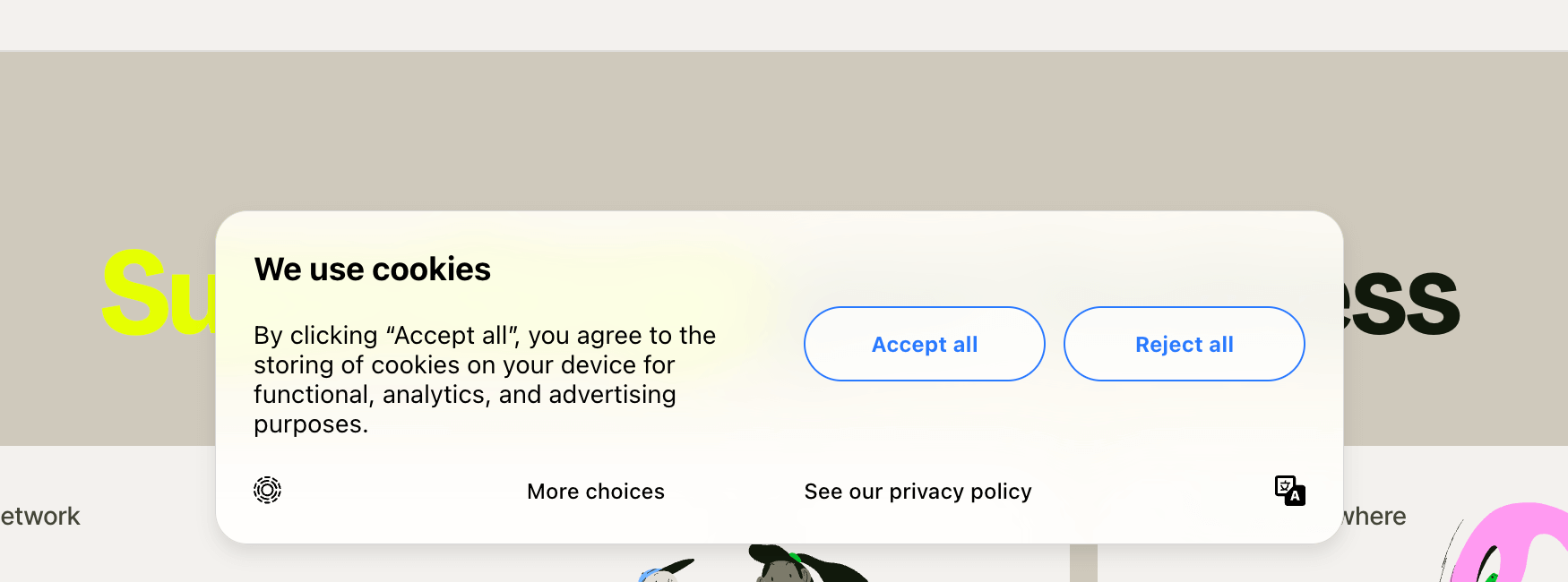Click the character with the black hat
Screen dimensions: 1568x582
[x=797, y=564]
